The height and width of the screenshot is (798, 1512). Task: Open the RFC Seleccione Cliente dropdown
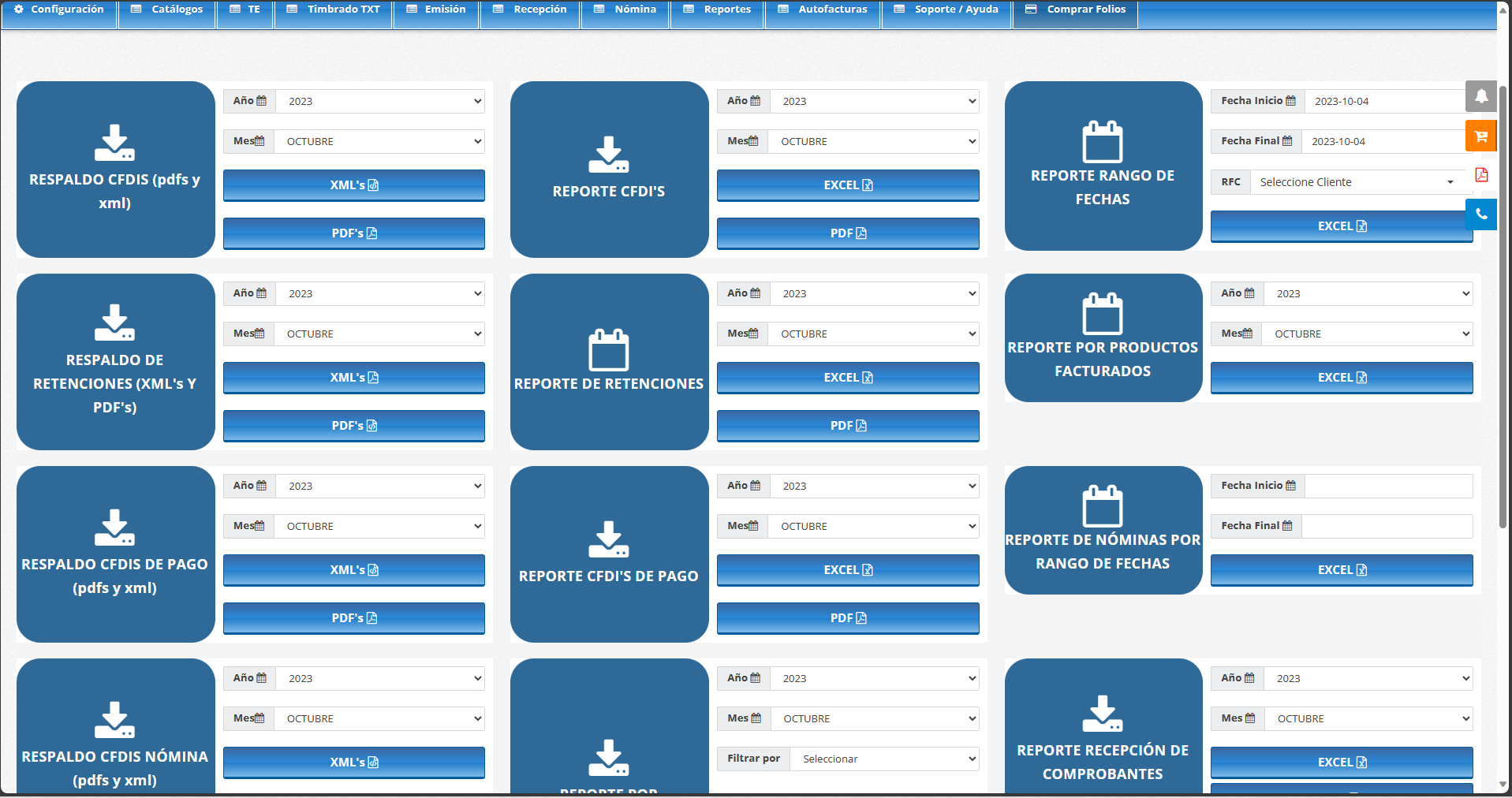(x=1357, y=182)
